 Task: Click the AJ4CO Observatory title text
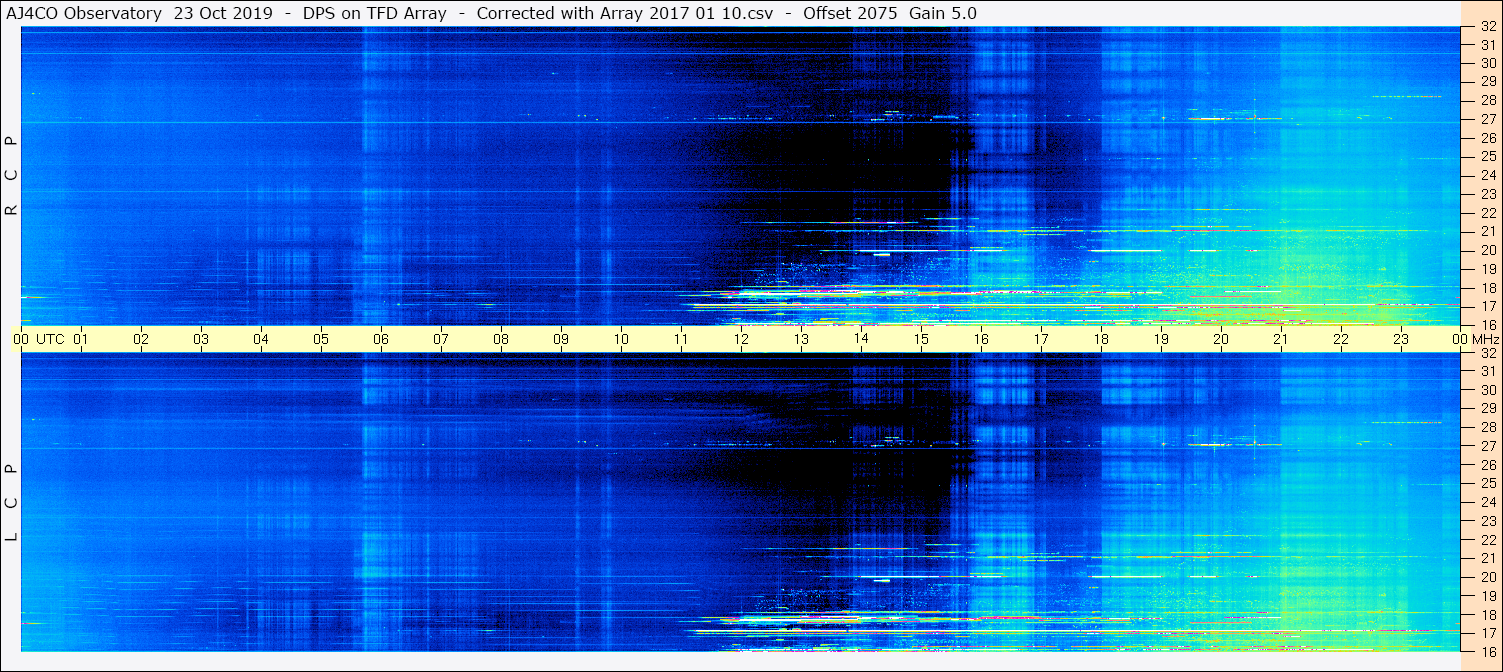point(85,13)
